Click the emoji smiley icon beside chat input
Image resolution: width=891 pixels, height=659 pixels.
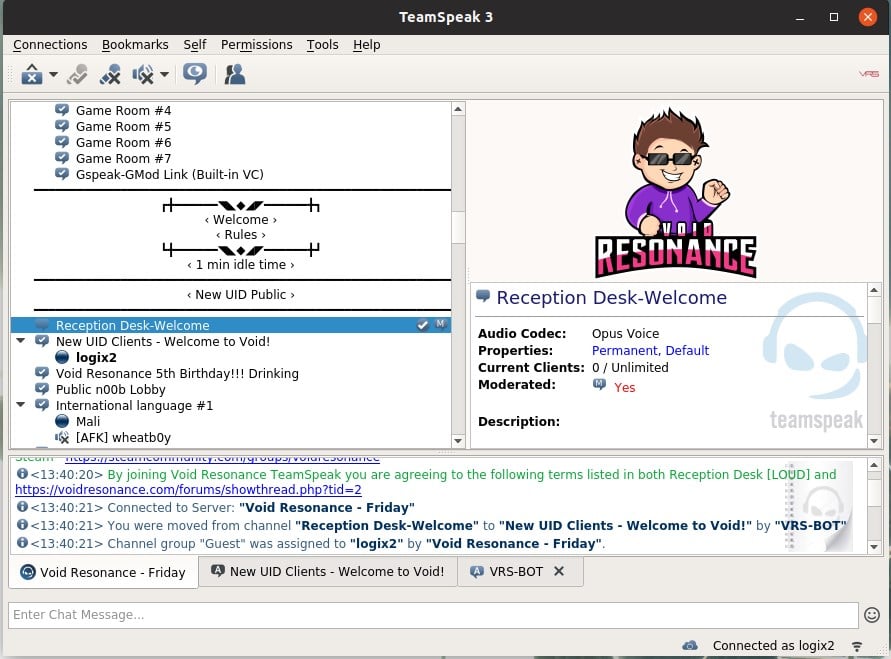point(872,615)
